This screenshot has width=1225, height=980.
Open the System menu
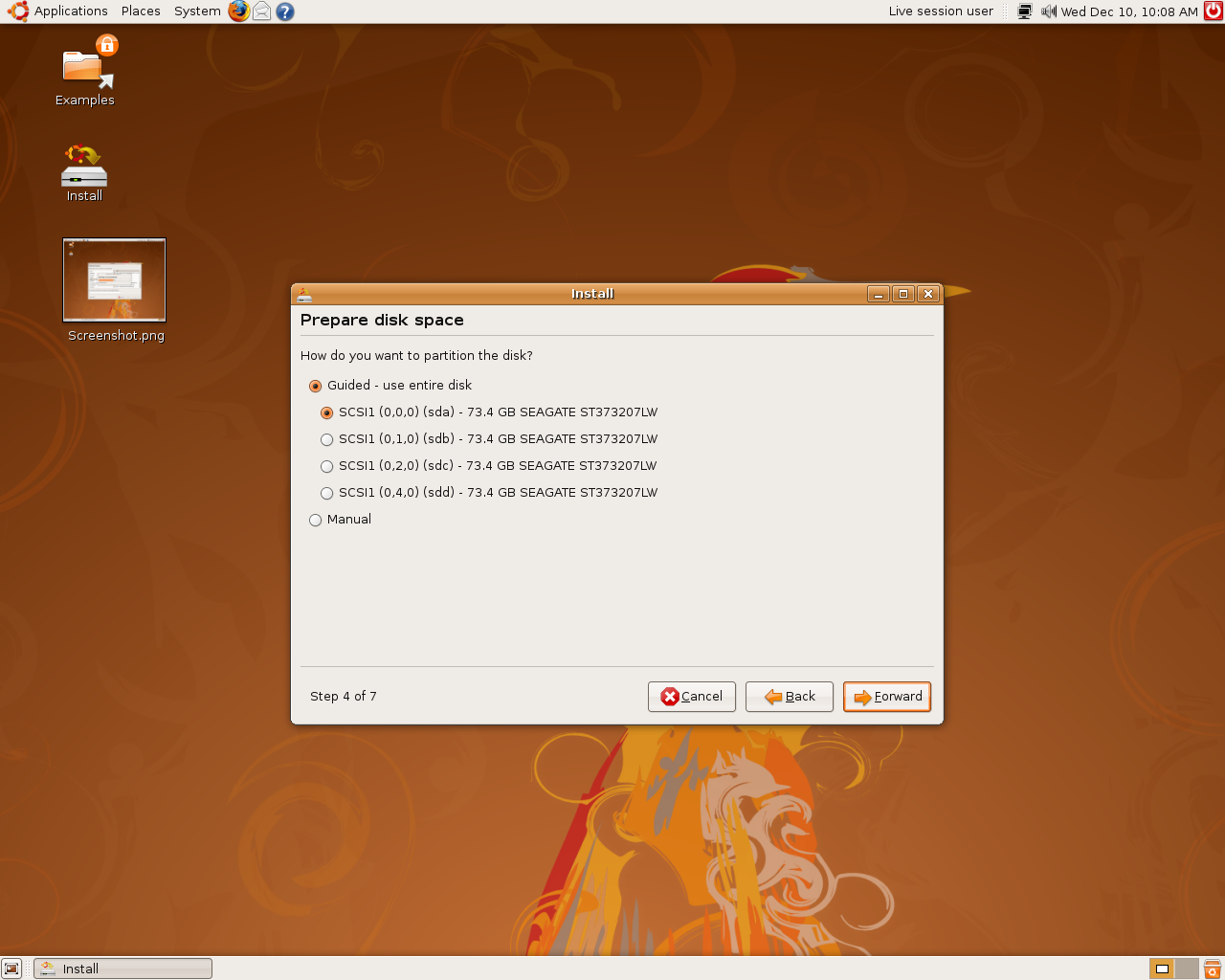pos(197,11)
